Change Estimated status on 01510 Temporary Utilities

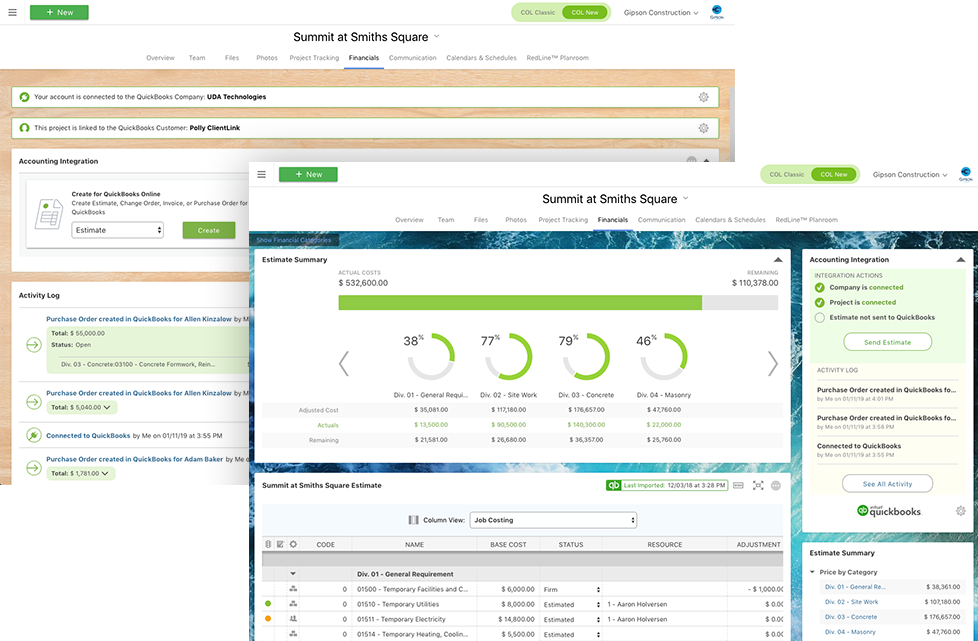coord(571,604)
